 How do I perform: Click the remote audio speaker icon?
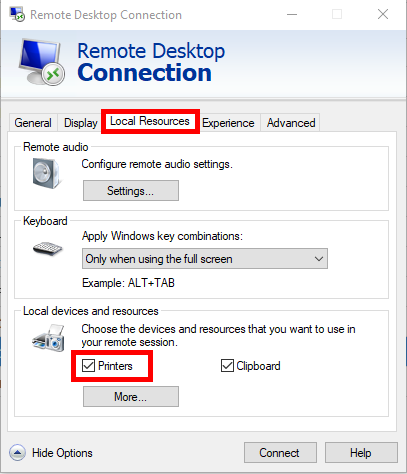coord(47,174)
